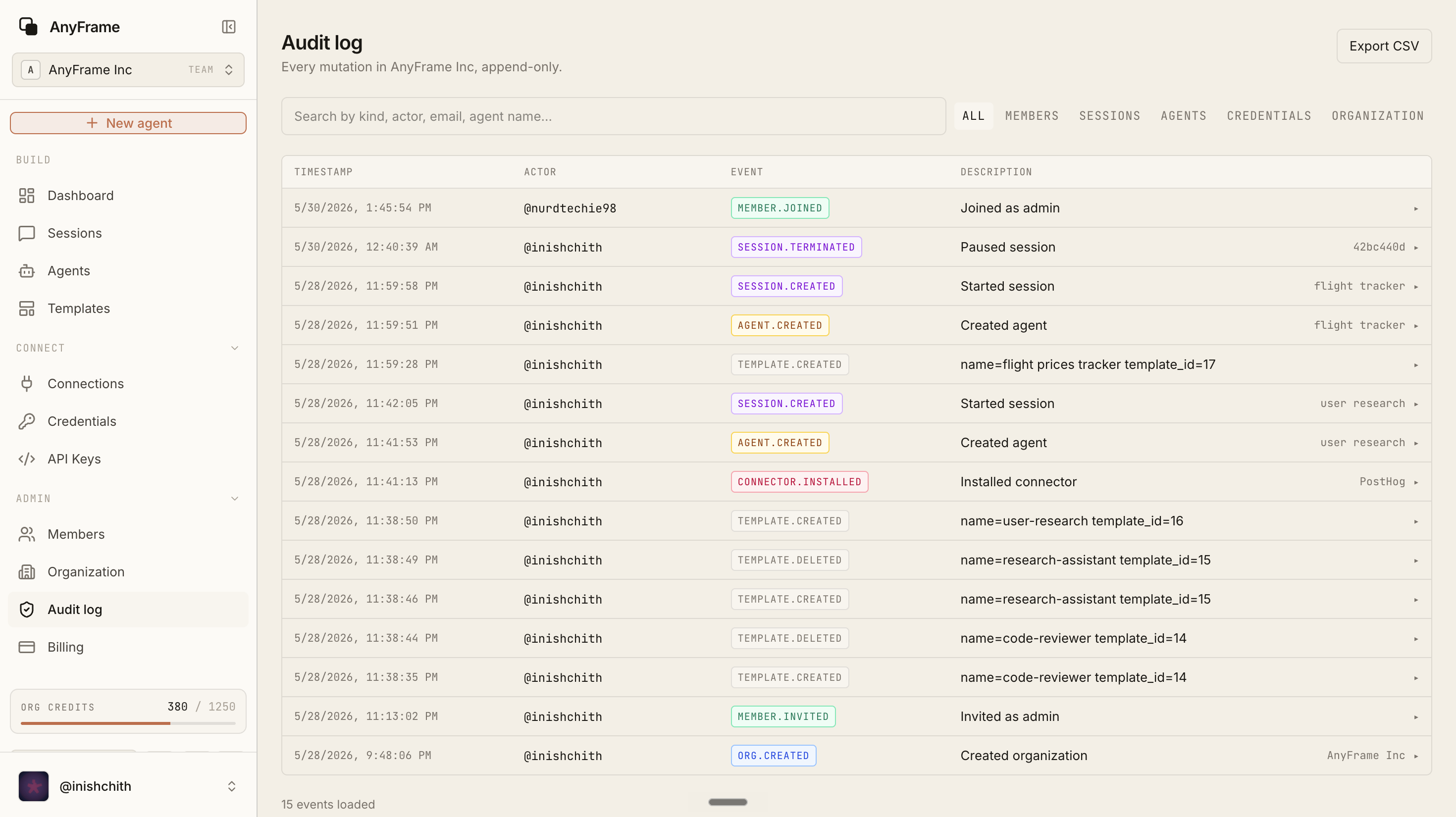This screenshot has height=817, width=1456.
Task: Click the org credits progress bar
Action: coord(128,723)
